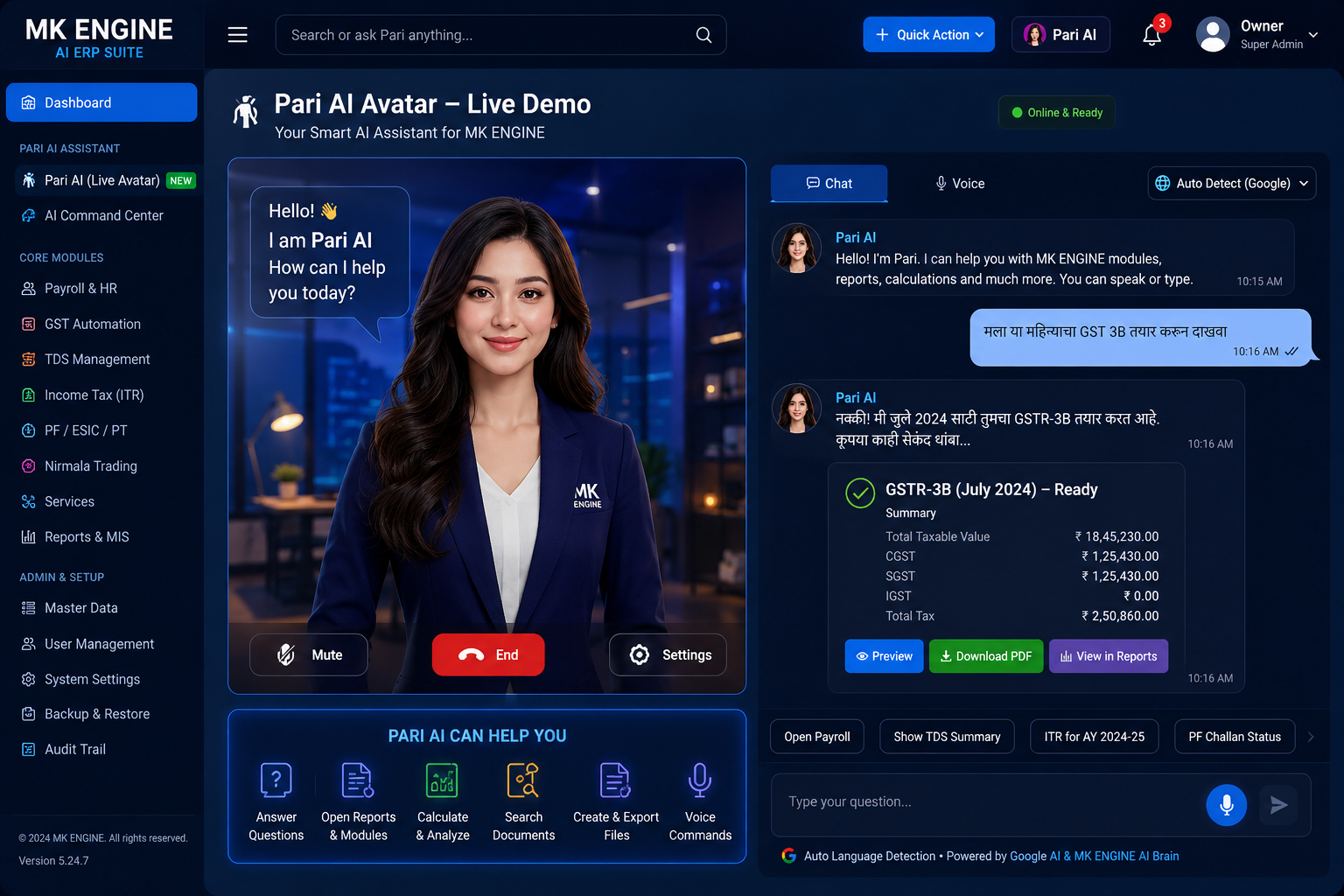Open Auto Detect (Google) language dropdown
This screenshot has width=1344, height=896.
(x=1232, y=183)
